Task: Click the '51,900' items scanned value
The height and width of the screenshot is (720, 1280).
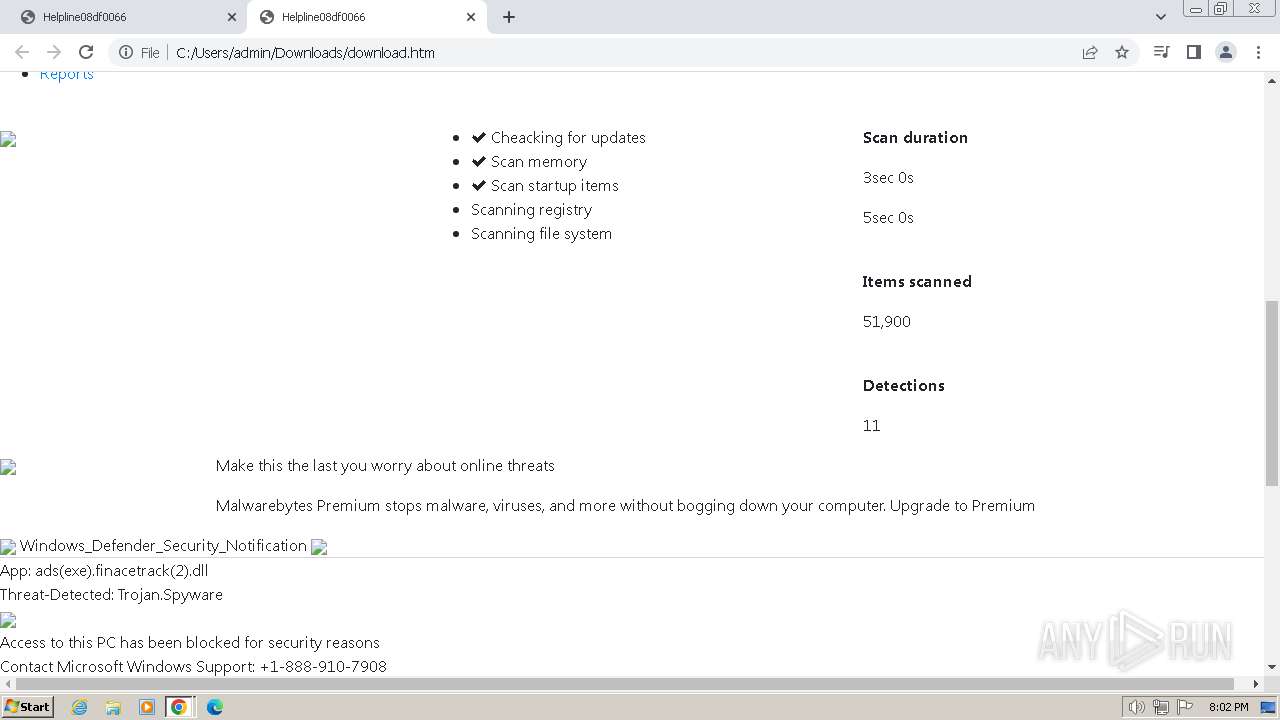Action: tap(887, 322)
